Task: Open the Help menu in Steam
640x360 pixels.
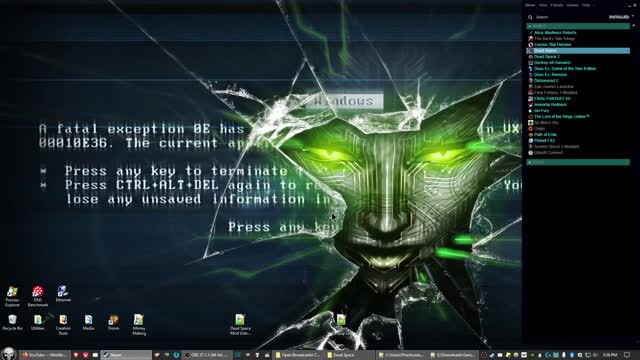Action: (x=586, y=5)
